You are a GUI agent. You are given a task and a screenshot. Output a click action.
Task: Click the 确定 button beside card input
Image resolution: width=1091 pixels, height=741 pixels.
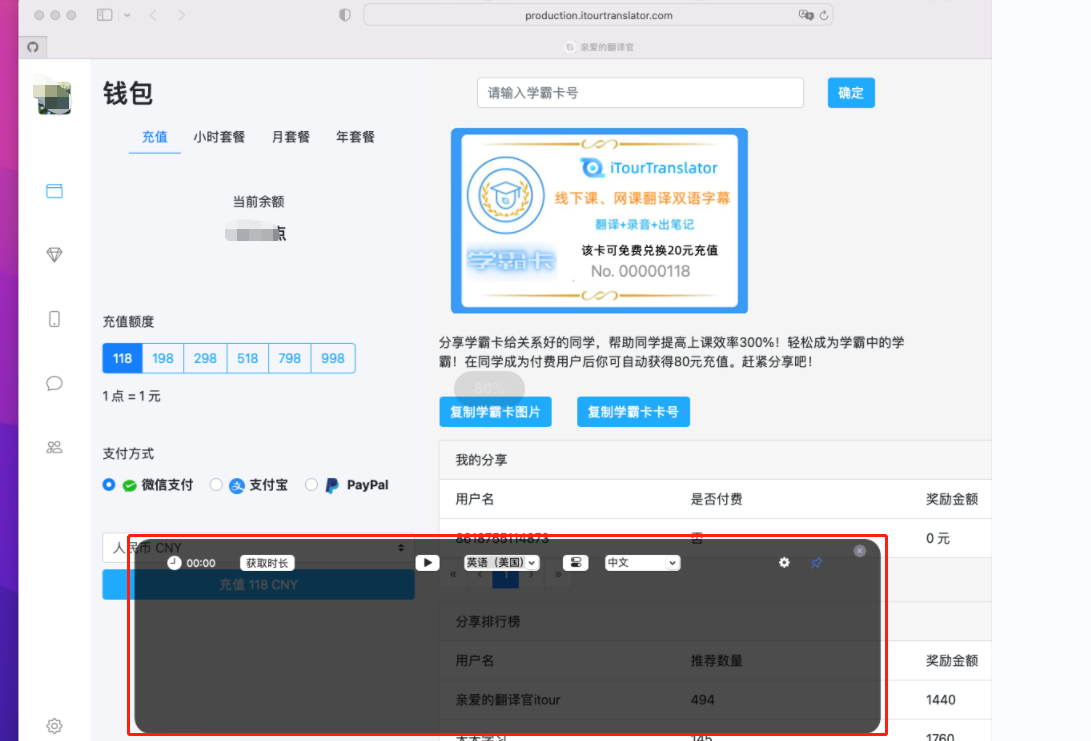[x=851, y=93]
